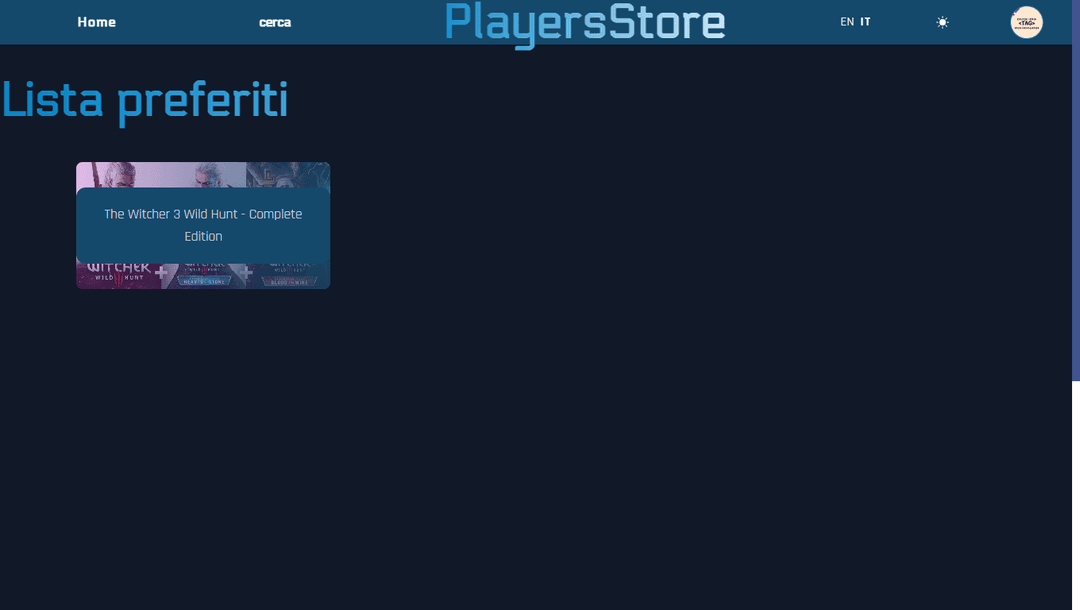Switch language to EN

pos(847,22)
